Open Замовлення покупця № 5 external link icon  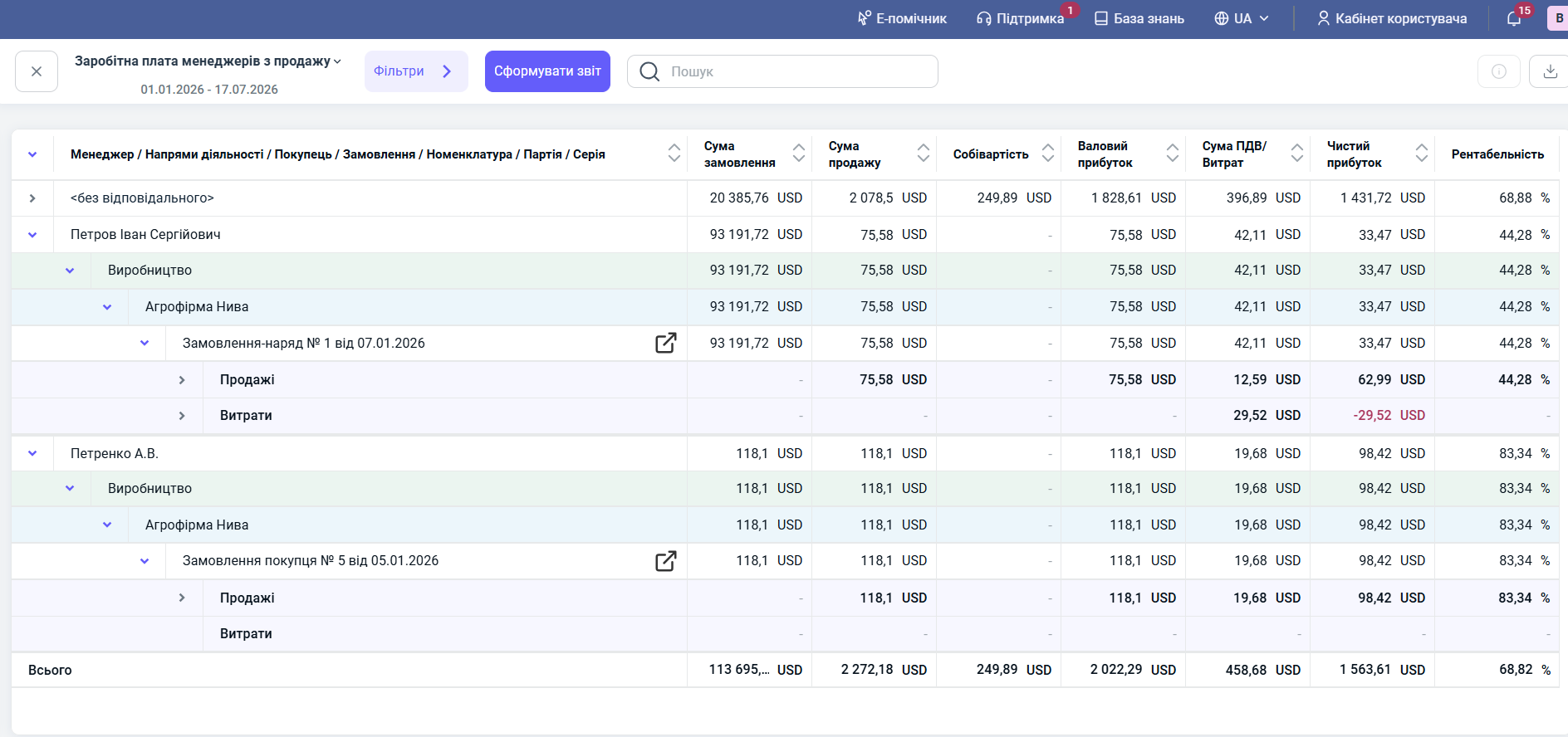tap(666, 561)
